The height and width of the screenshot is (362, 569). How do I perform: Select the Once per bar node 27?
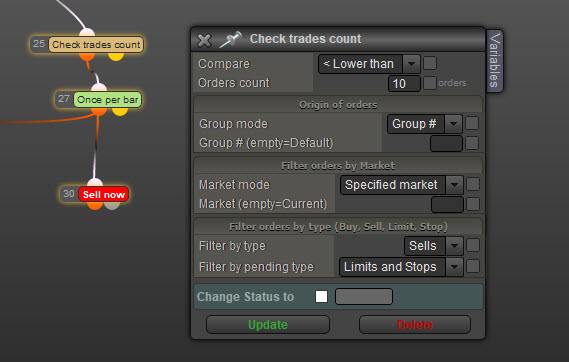tap(98, 99)
